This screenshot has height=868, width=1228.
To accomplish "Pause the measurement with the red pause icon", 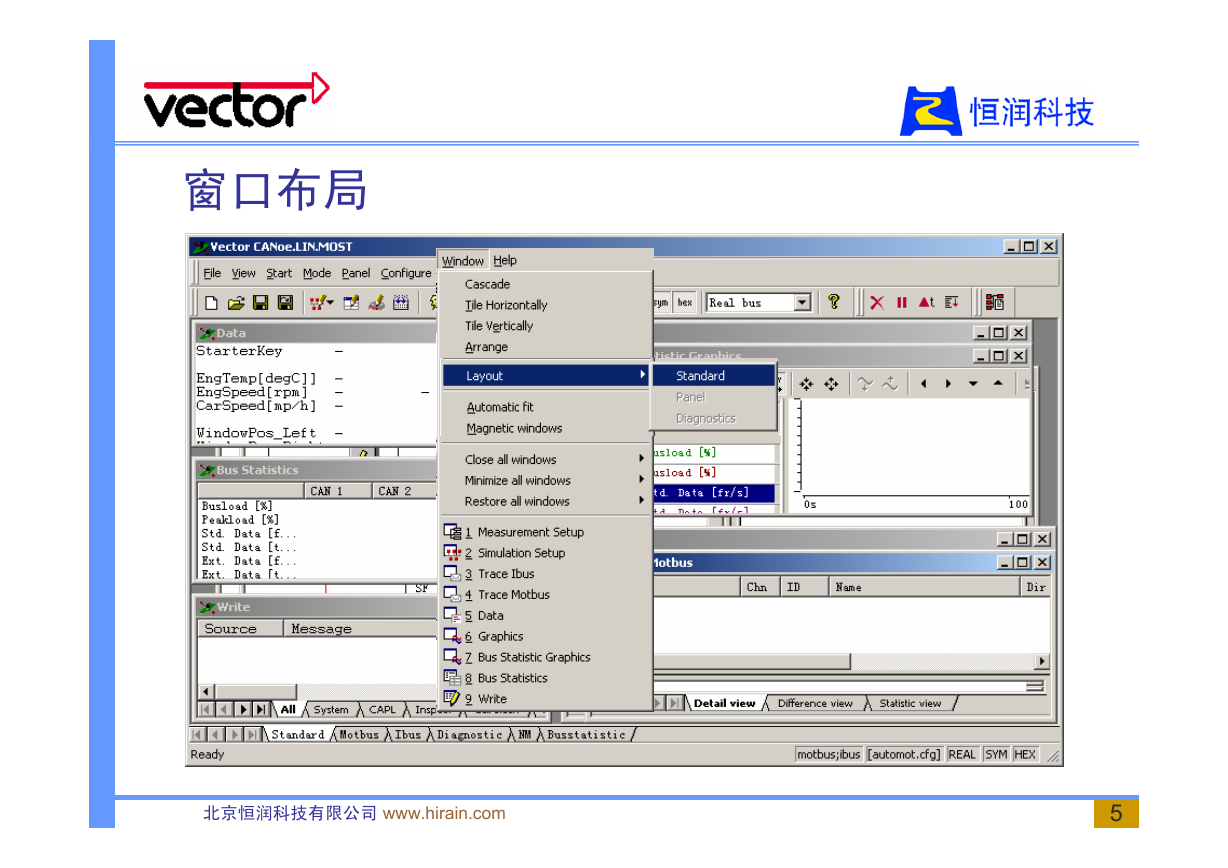I will (902, 303).
